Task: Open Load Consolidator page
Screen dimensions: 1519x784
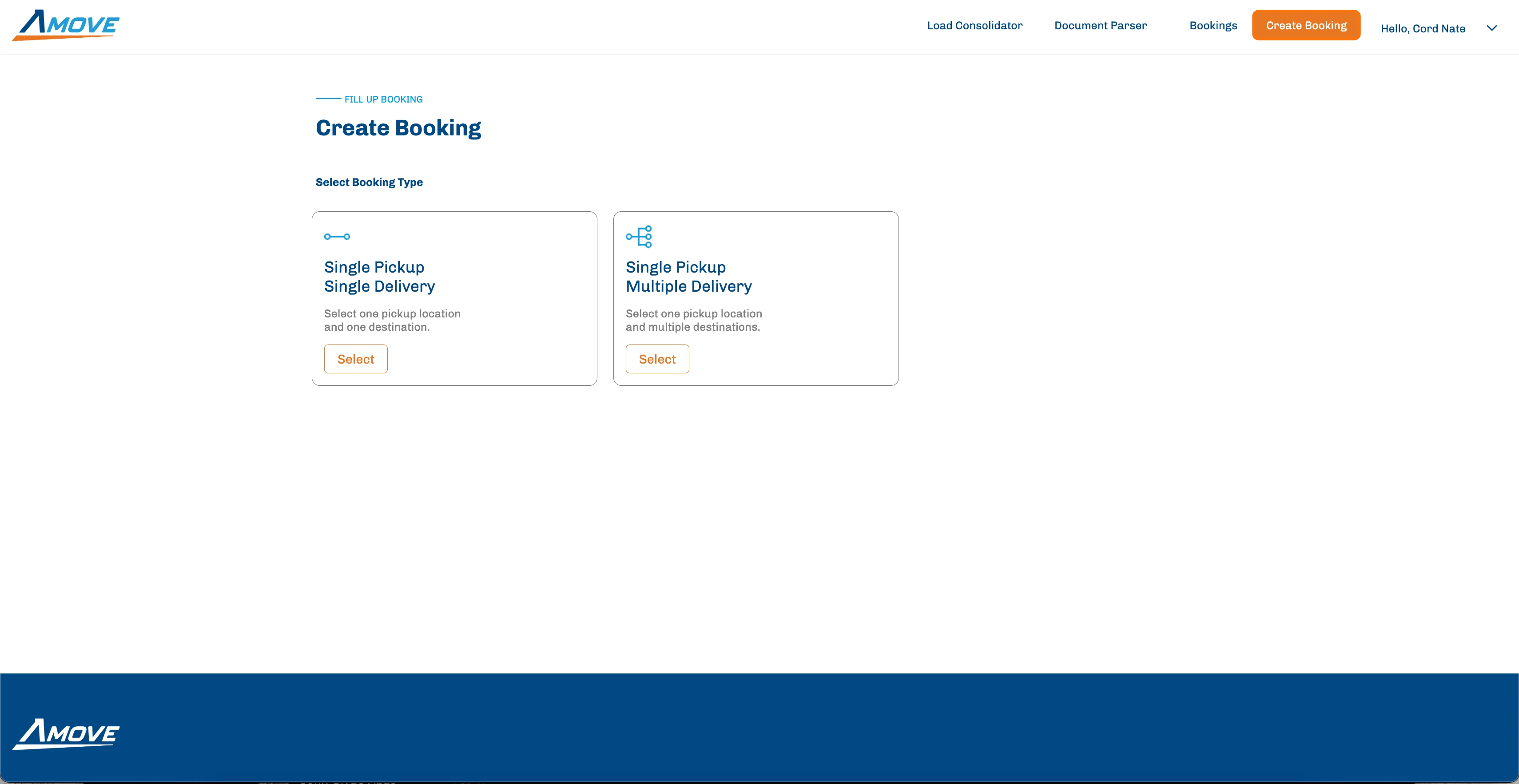Action: coord(974,25)
